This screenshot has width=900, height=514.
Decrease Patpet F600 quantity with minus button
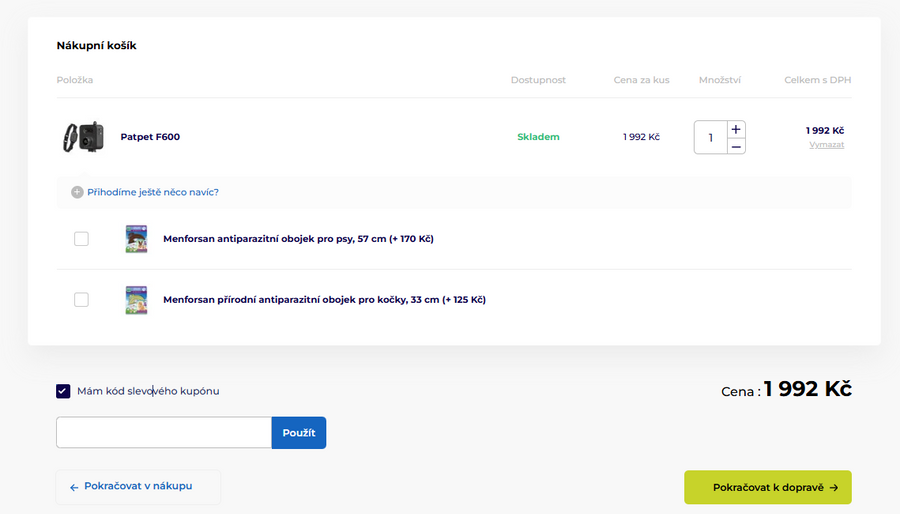pos(736,146)
